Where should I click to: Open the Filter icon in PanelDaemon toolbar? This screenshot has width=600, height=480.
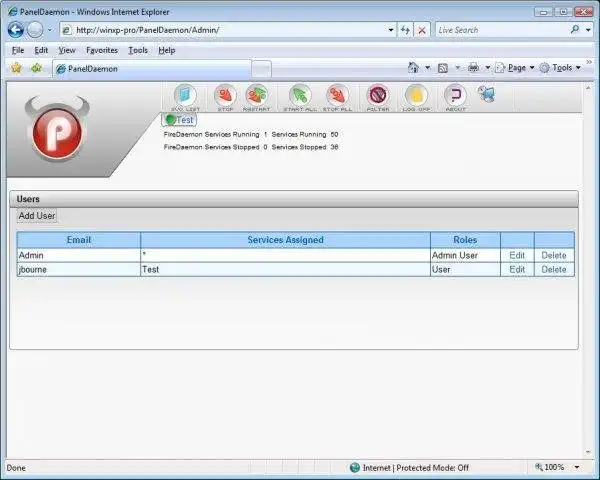click(x=378, y=98)
